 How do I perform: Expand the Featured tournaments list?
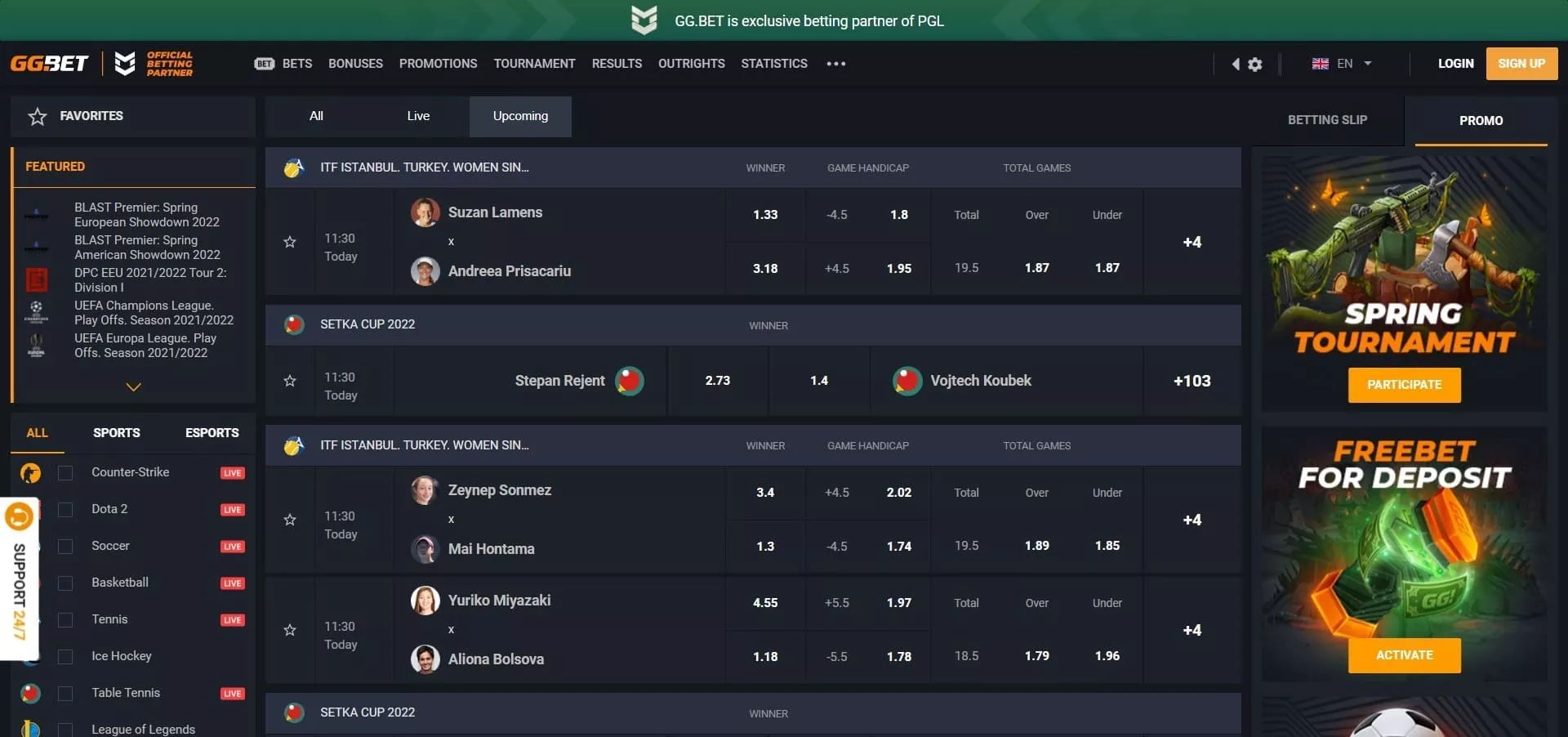pos(133,386)
